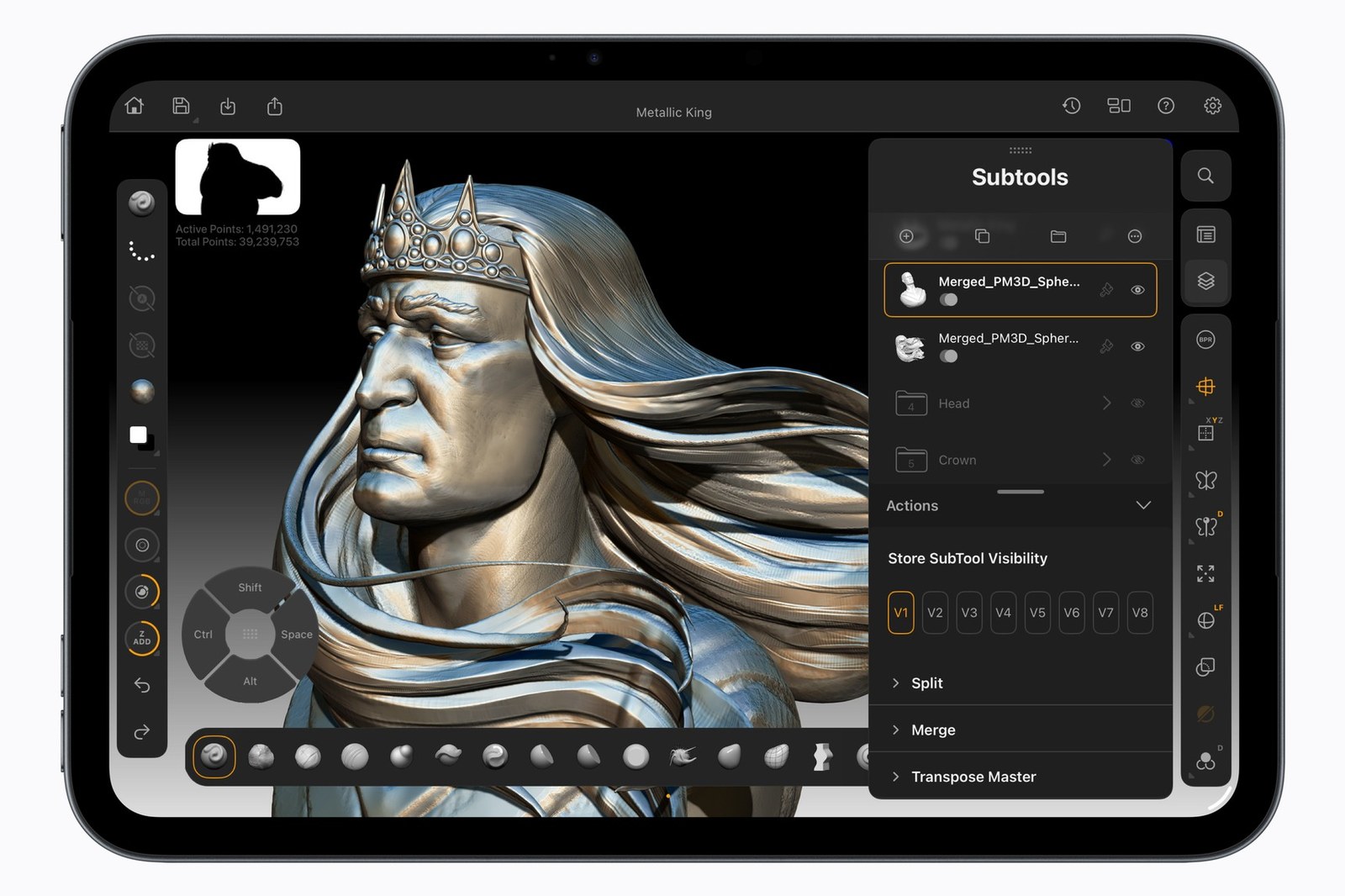The height and width of the screenshot is (896, 1345).
Task: Tap the Shift key on radial control
Action: coord(250,588)
